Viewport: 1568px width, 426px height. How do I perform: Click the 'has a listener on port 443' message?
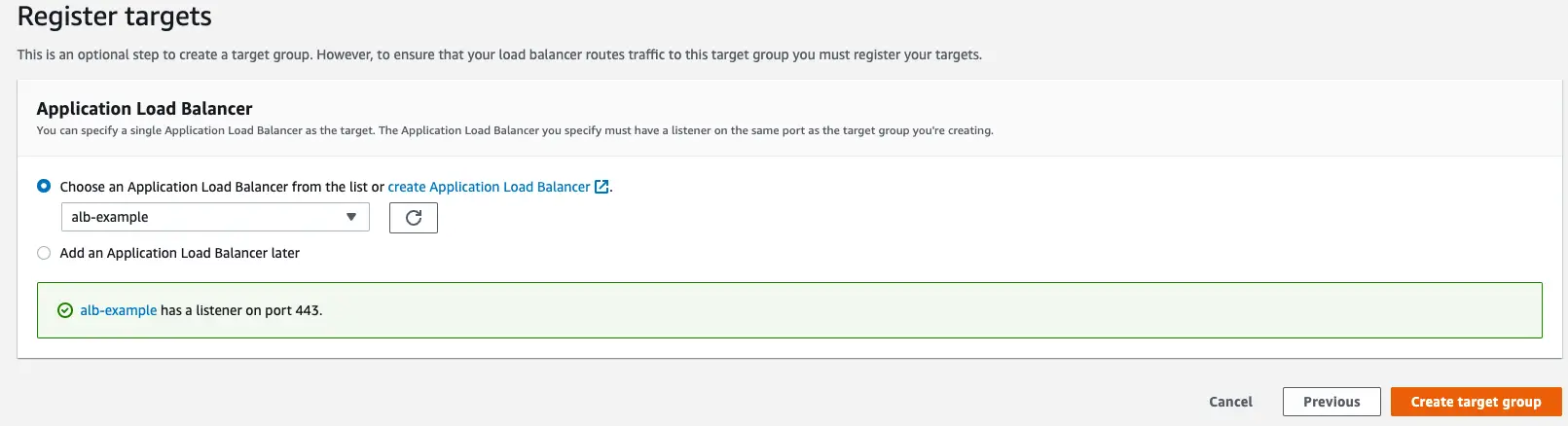click(241, 310)
